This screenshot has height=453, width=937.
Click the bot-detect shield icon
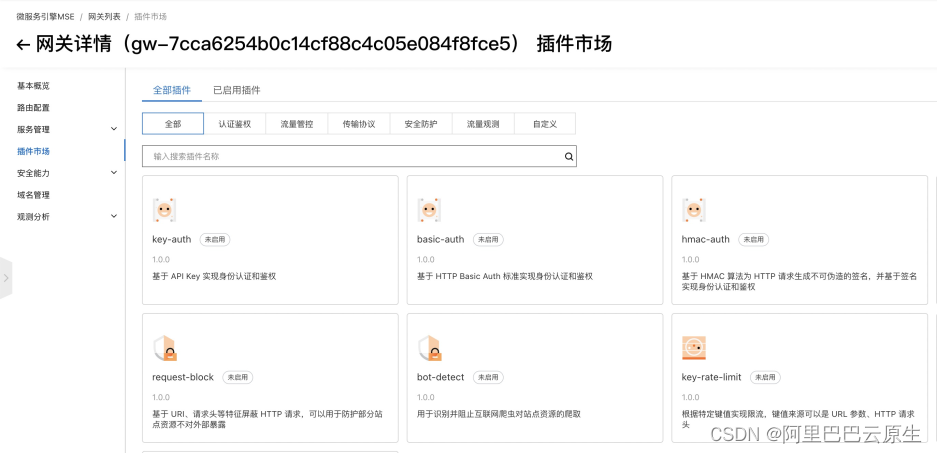point(430,348)
